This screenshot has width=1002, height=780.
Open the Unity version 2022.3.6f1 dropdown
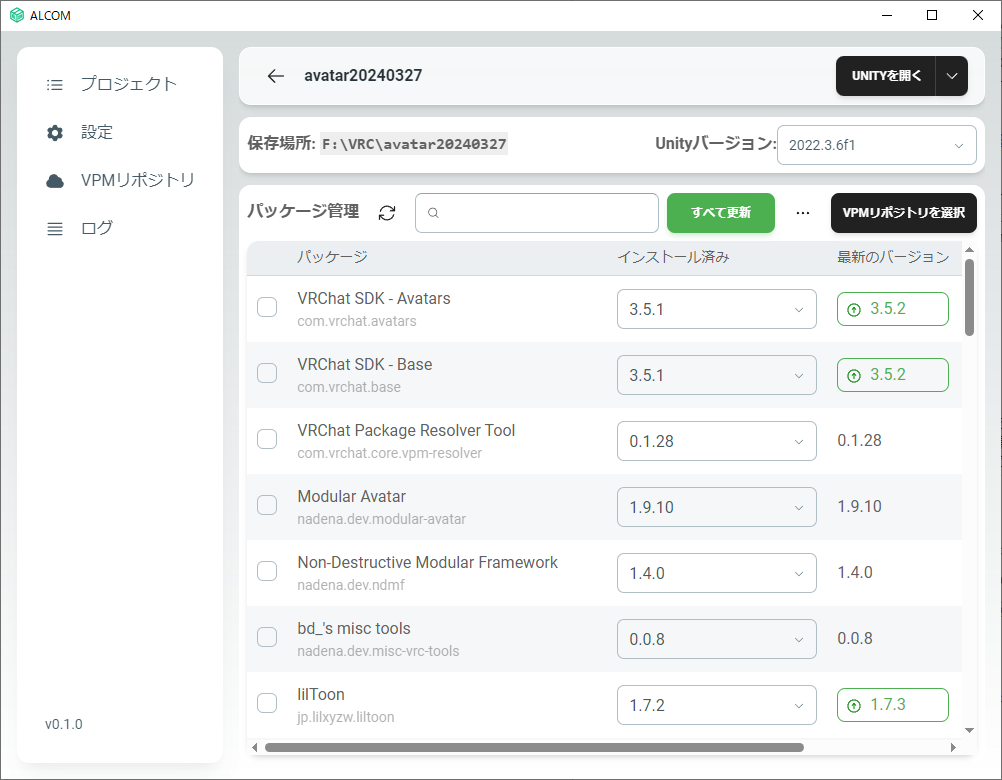(x=876, y=145)
